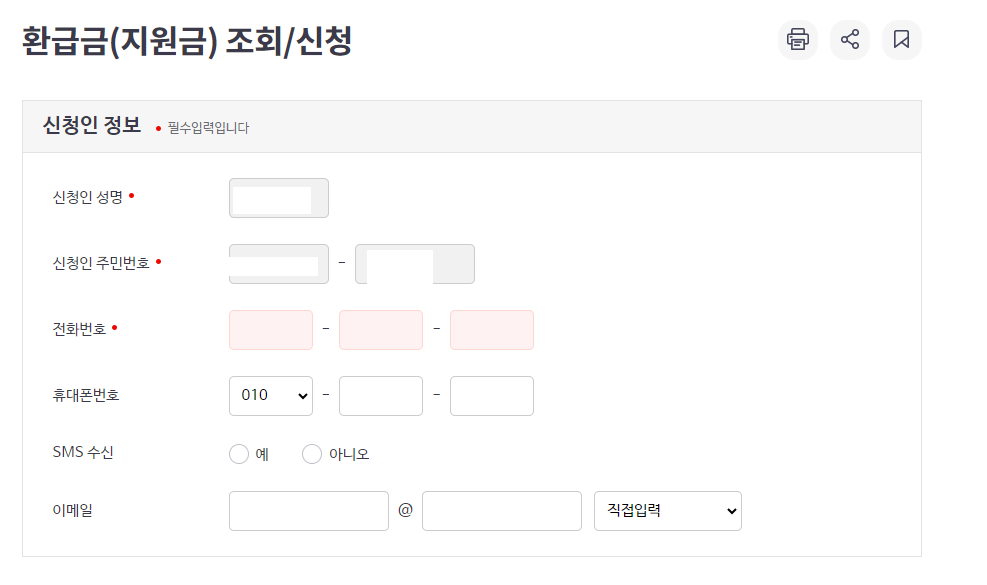The width and height of the screenshot is (987, 585).
Task: Click the email username input field
Action: [x=308, y=510]
